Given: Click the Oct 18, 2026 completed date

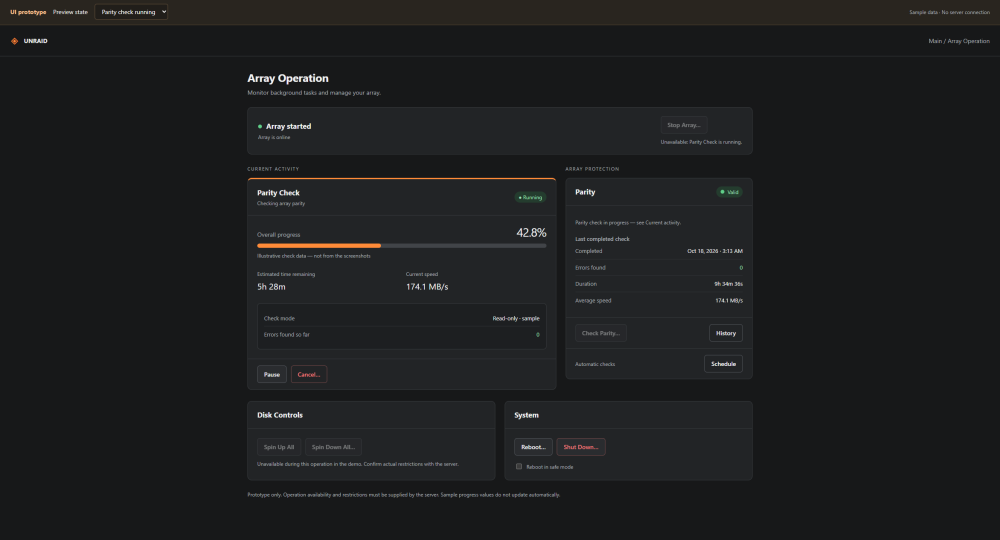Looking at the screenshot, I should (715, 251).
